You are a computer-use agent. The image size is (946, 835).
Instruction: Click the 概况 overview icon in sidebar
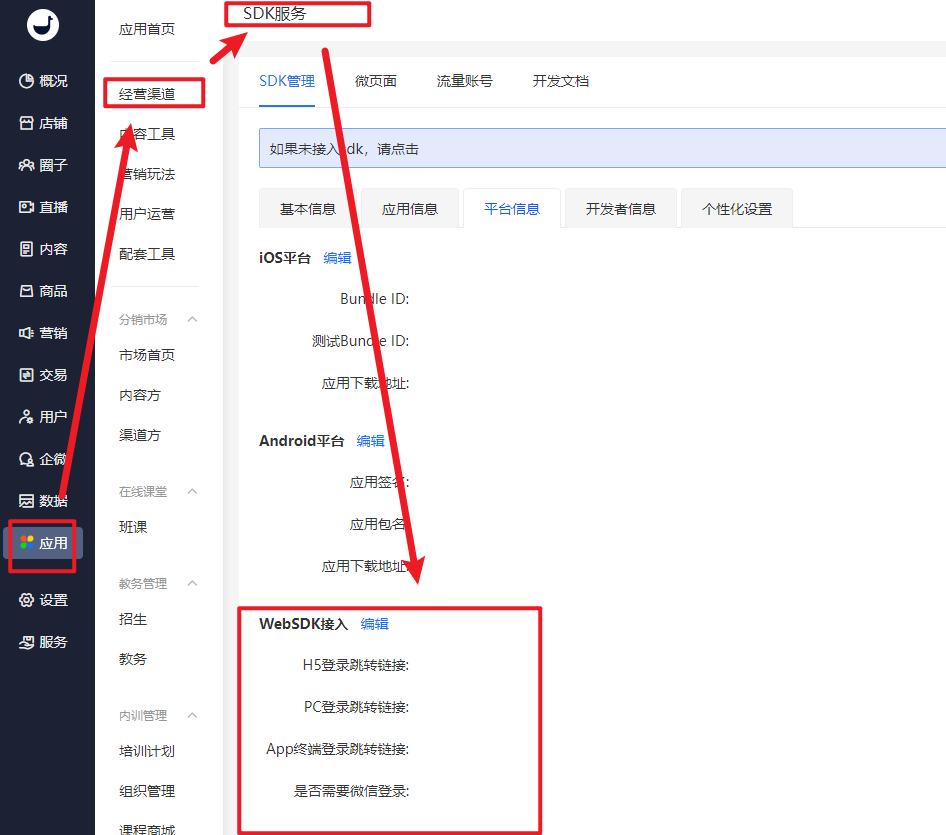(x=27, y=81)
